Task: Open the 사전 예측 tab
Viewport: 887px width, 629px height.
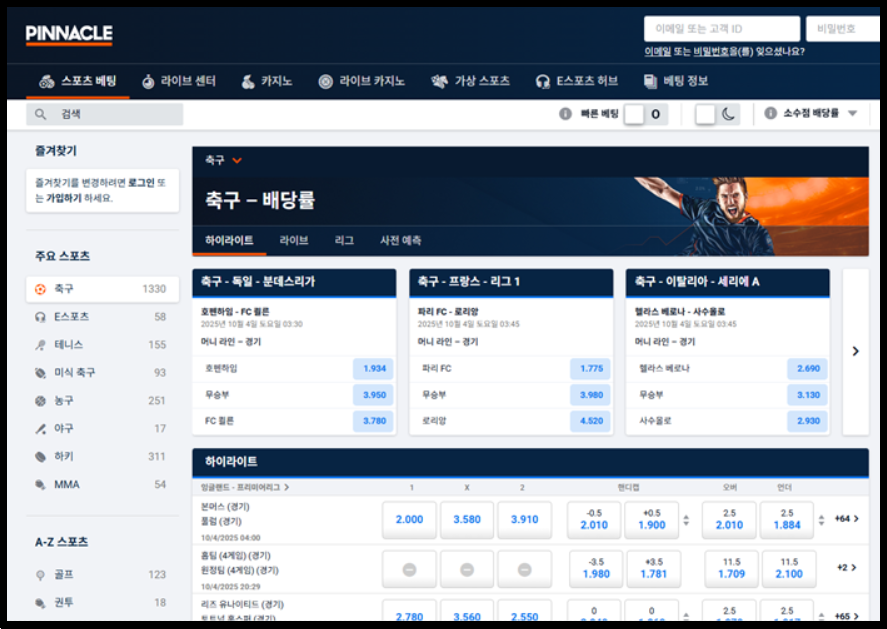Action: tap(402, 240)
